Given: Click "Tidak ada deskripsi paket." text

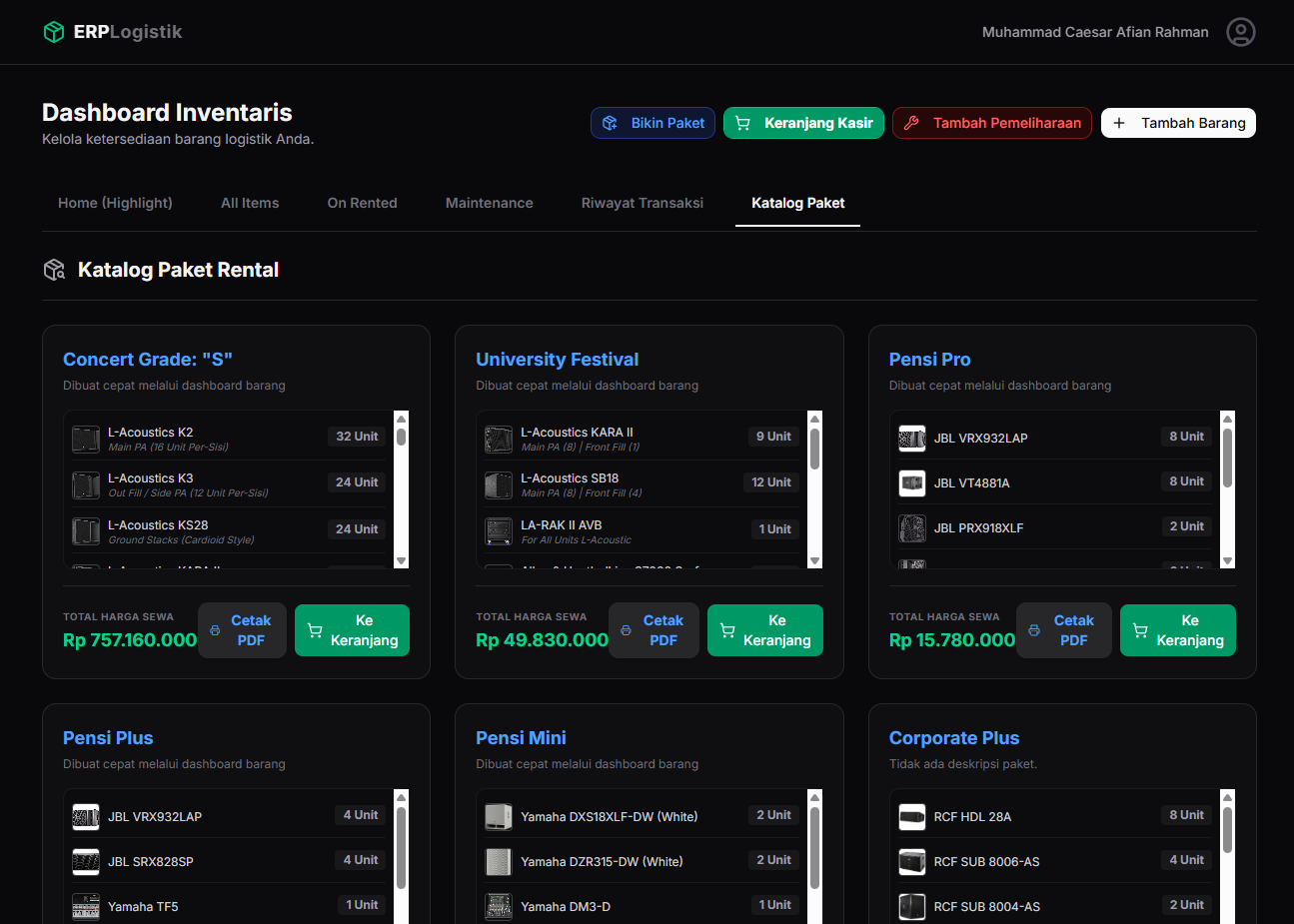Looking at the screenshot, I should coord(963,764).
